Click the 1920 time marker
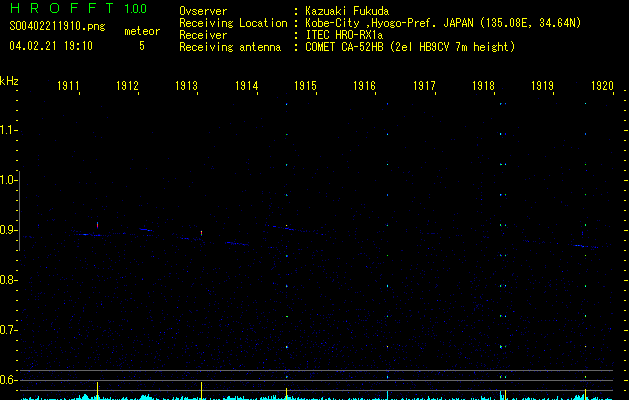This screenshot has width=629, height=400. [x=601, y=87]
